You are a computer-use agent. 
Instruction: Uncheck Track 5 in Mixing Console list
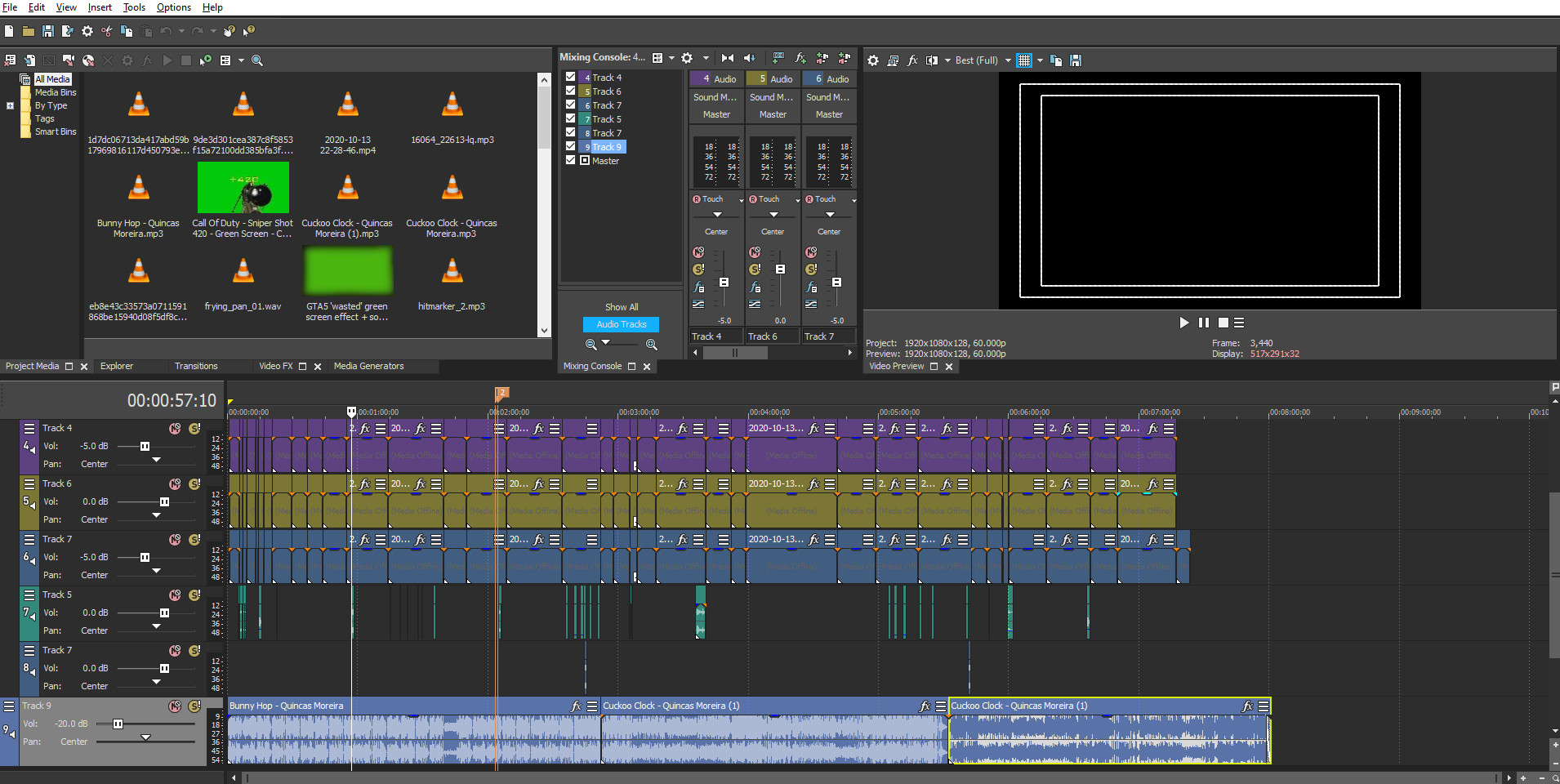(571, 118)
